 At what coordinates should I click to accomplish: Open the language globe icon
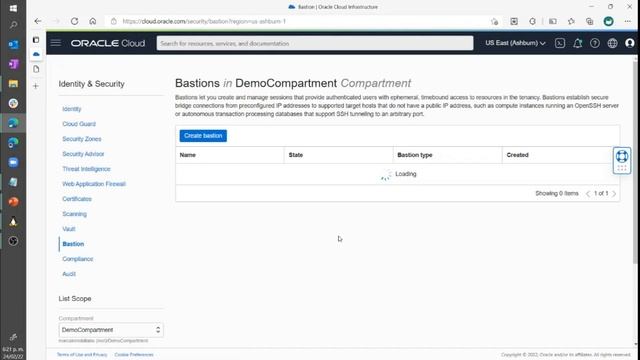[612, 43]
